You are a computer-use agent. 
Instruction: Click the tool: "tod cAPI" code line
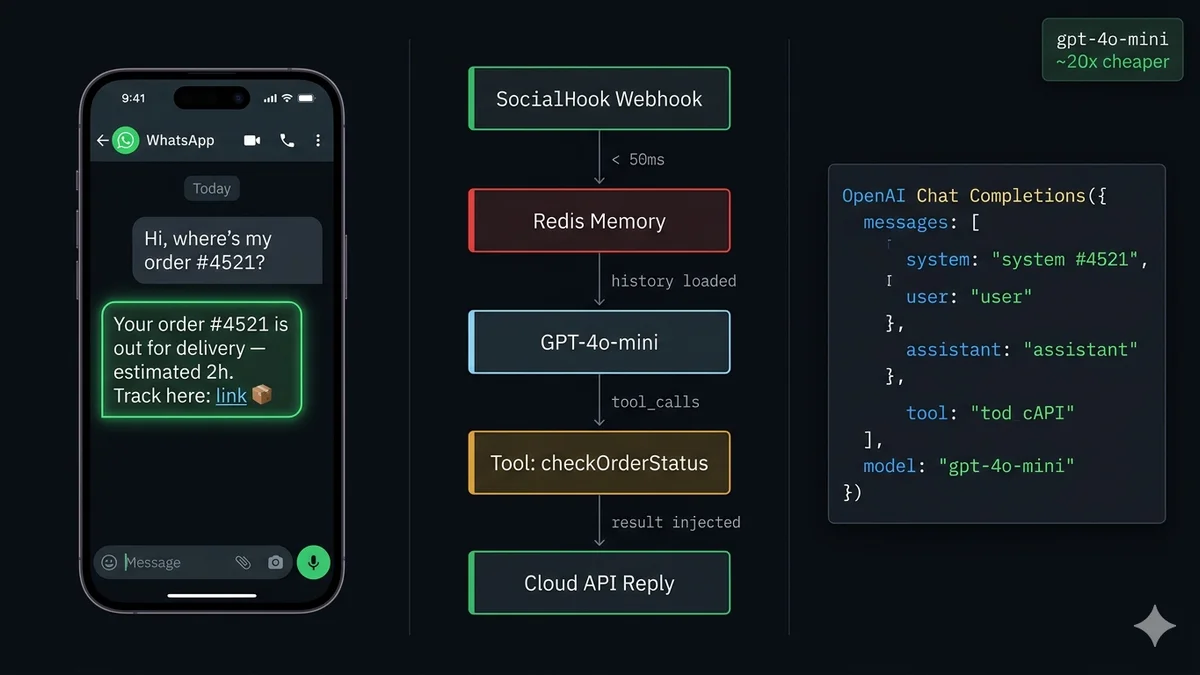point(990,413)
